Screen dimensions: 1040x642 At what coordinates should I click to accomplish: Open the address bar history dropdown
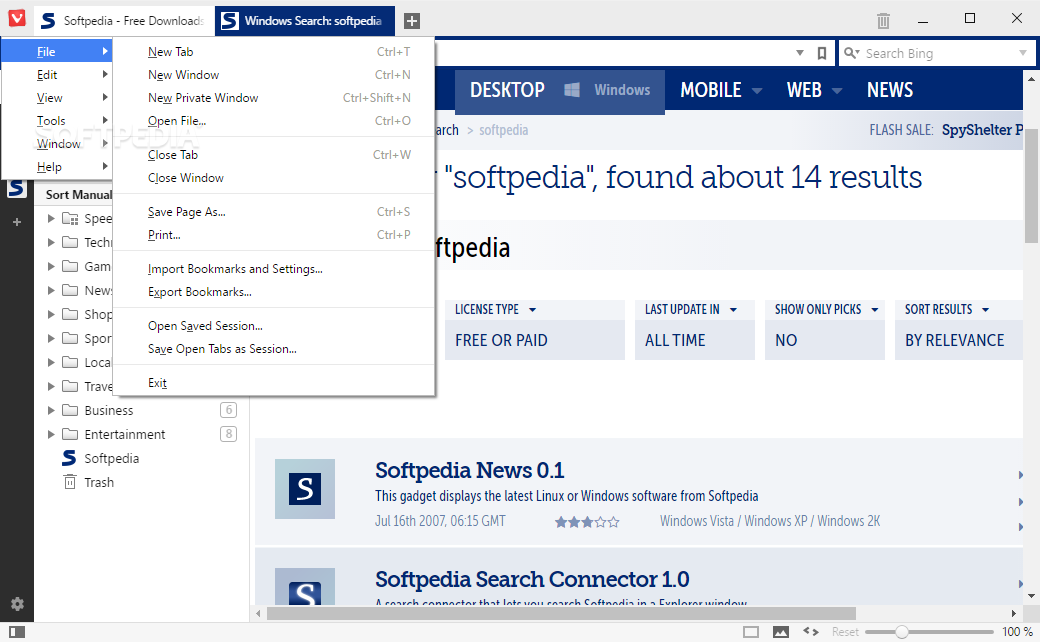[x=800, y=53]
